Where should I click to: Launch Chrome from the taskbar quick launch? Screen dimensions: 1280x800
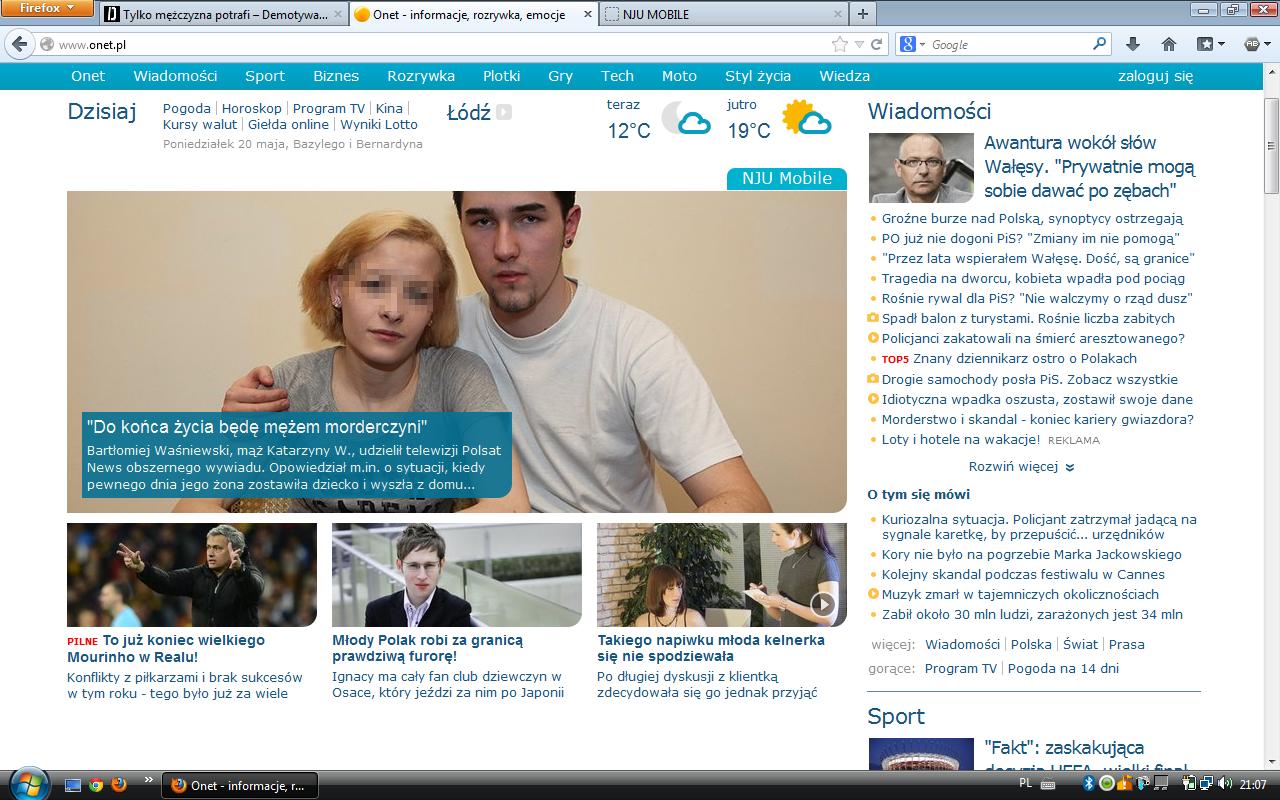coord(96,785)
